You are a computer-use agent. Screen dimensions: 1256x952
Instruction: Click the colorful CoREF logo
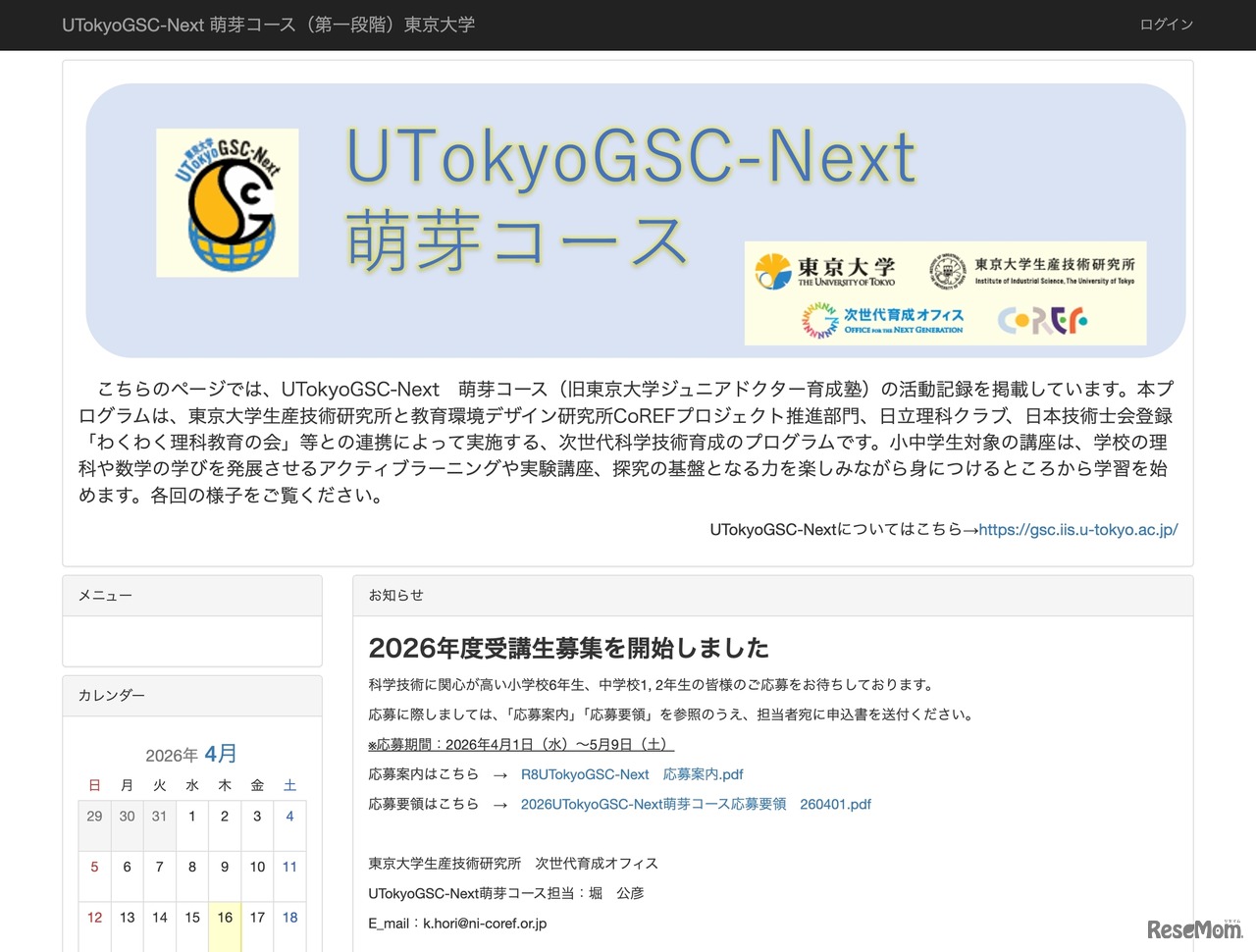[1043, 320]
